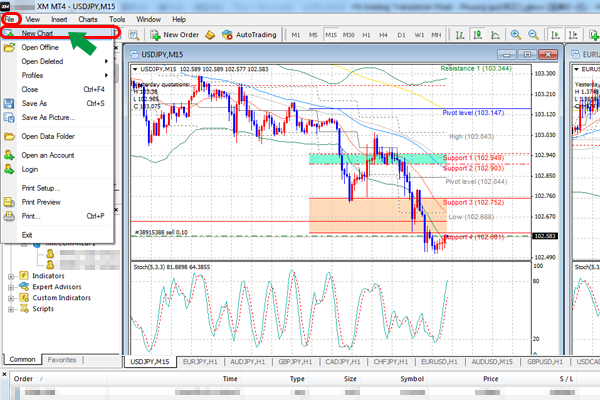Viewport: 600px width, 400px height.
Task: Select Open Data Folder entry
Action: (57, 136)
